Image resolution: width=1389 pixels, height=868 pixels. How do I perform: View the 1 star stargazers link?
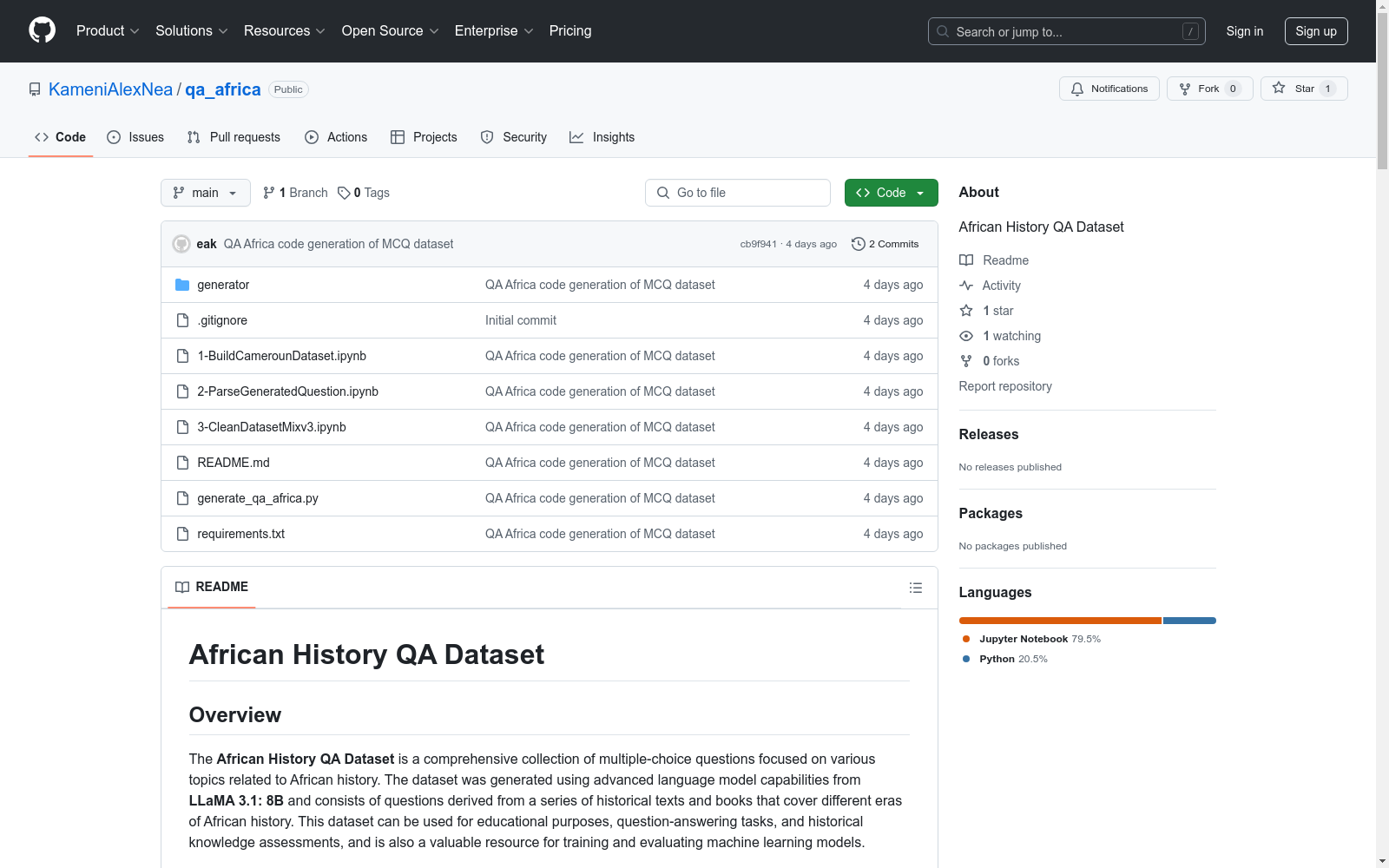click(987, 311)
